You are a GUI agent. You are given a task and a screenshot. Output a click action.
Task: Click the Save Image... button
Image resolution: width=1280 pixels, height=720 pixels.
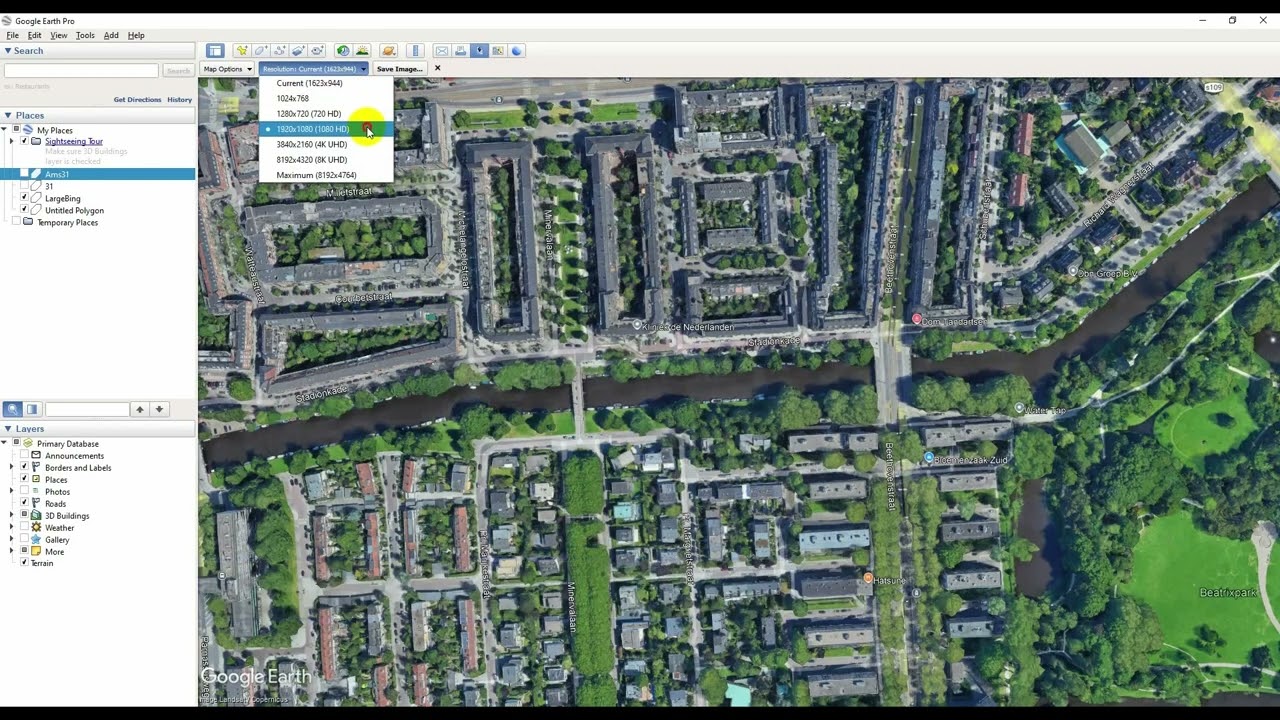(399, 69)
